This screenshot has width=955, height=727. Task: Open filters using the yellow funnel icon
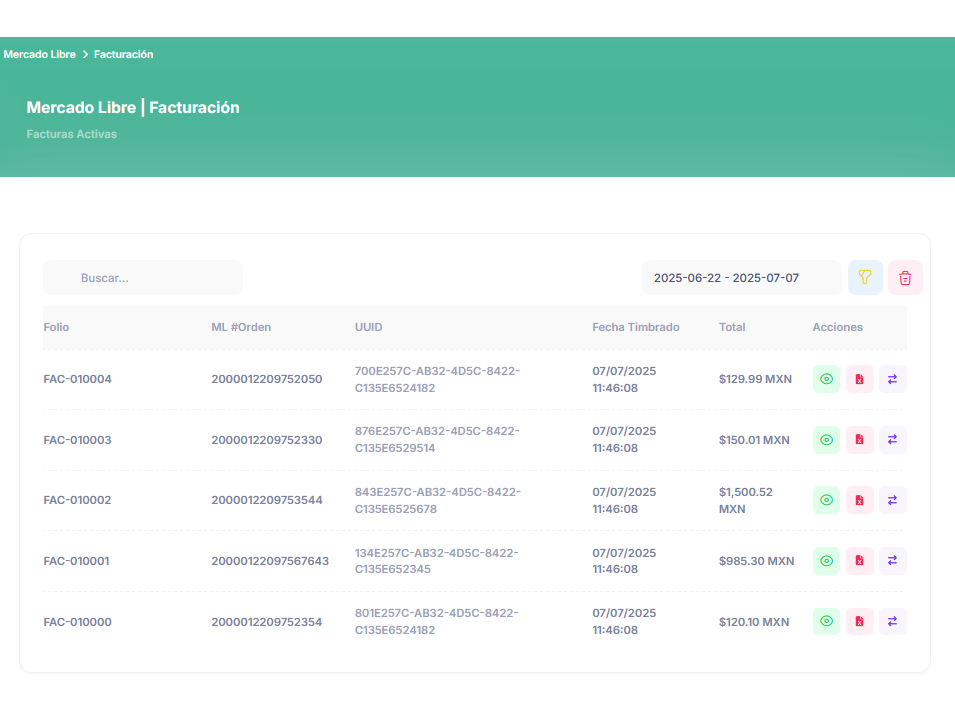pyautogui.click(x=865, y=277)
